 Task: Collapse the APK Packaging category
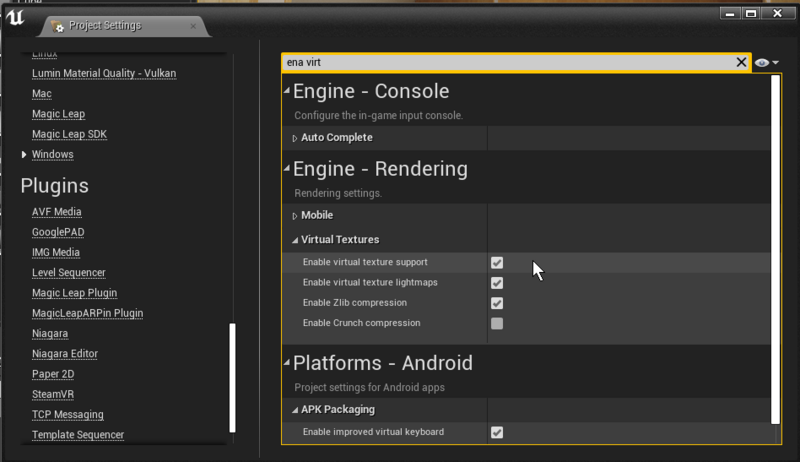pos(295,410)
